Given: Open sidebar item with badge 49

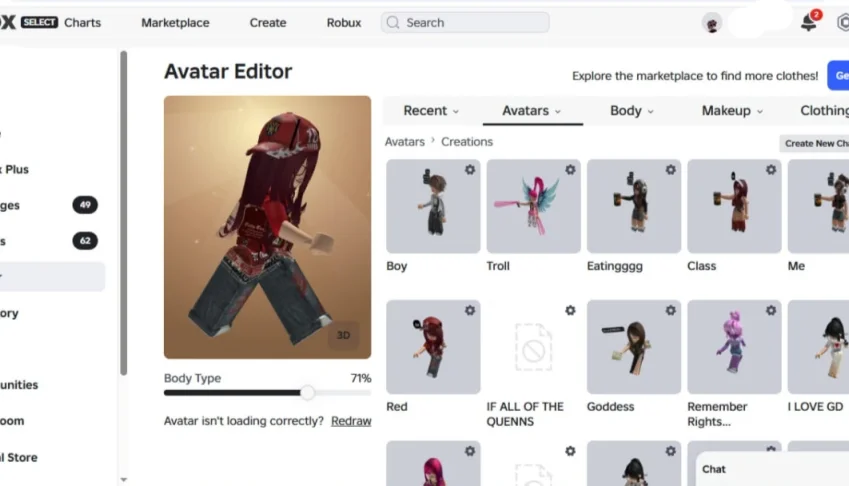Looking at the screenshot, I should tap(49, 205).
